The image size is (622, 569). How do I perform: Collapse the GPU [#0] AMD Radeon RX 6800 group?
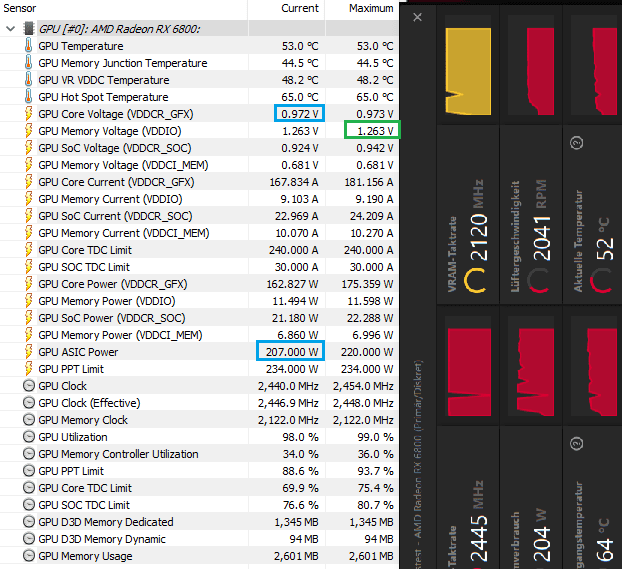point(11,29)
